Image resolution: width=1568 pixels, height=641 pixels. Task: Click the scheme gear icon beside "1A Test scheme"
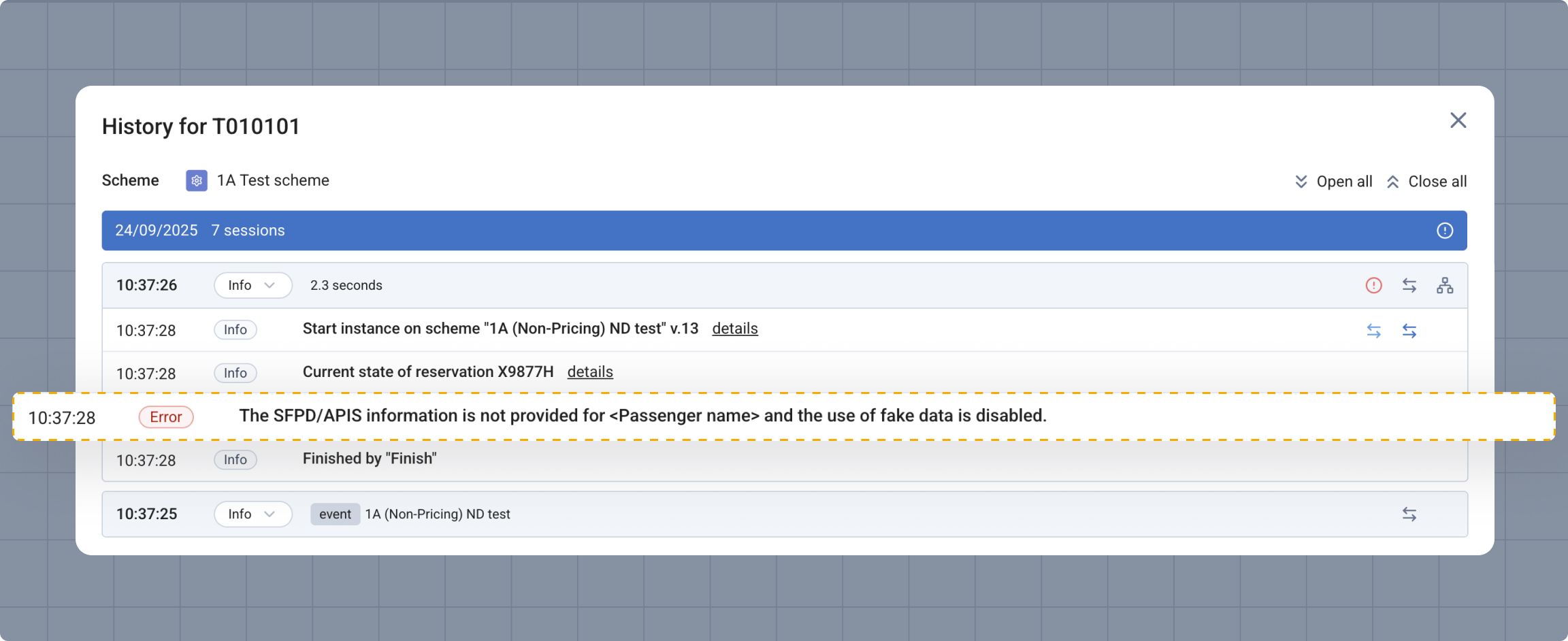[195, 181]
